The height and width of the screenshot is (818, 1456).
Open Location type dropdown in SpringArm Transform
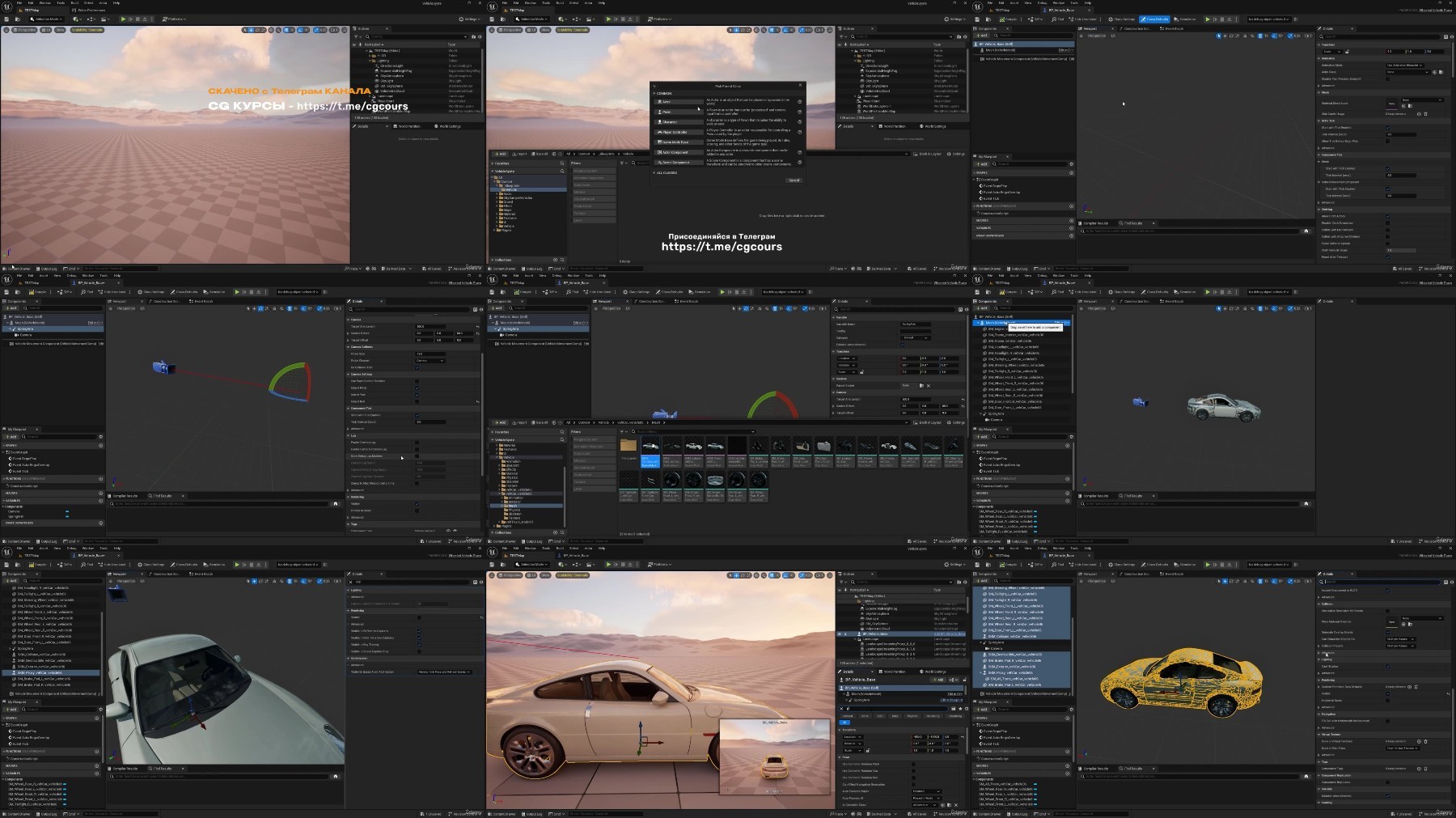(x=847, y=358)
